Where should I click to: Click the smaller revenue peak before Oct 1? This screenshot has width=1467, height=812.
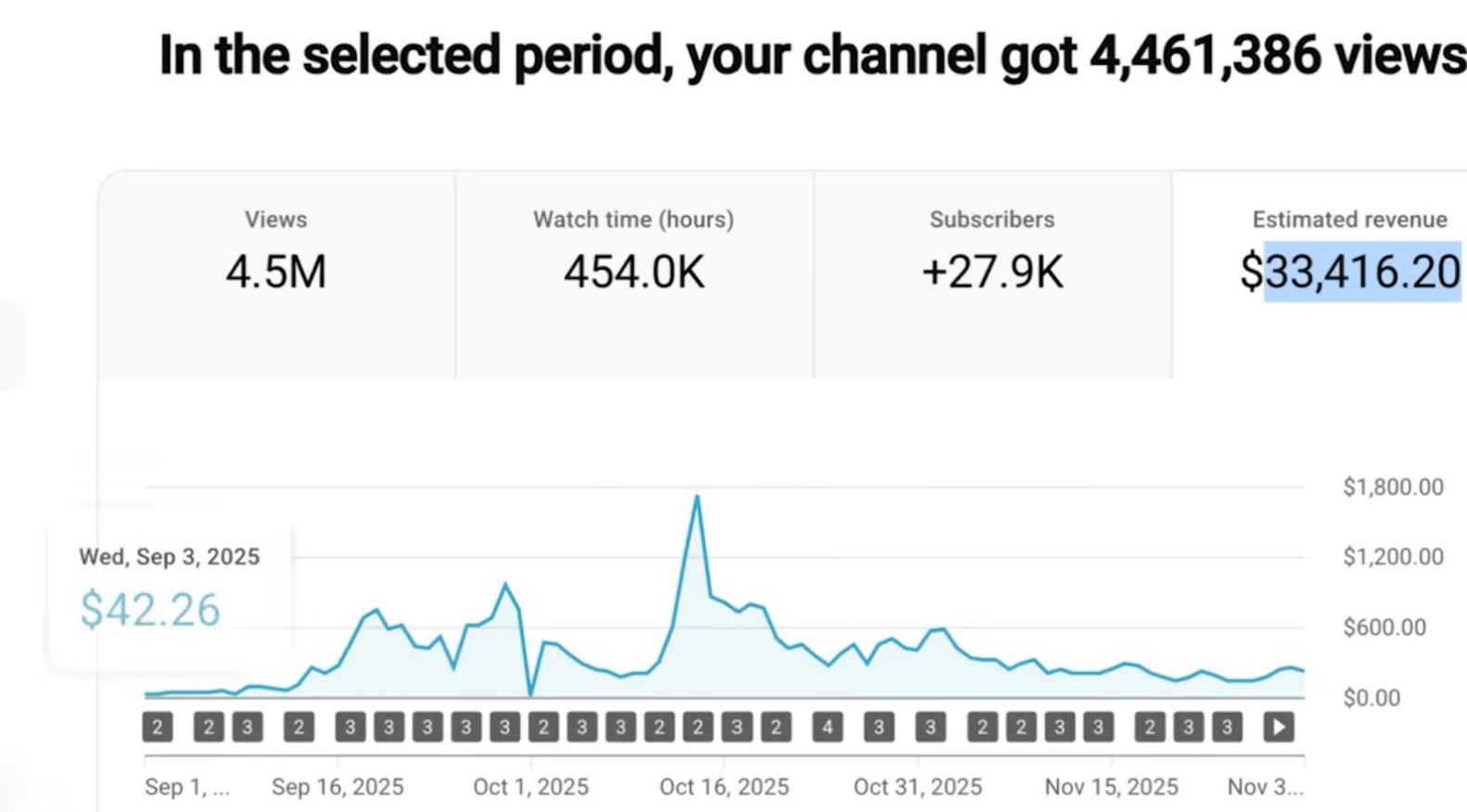point(505,584)
